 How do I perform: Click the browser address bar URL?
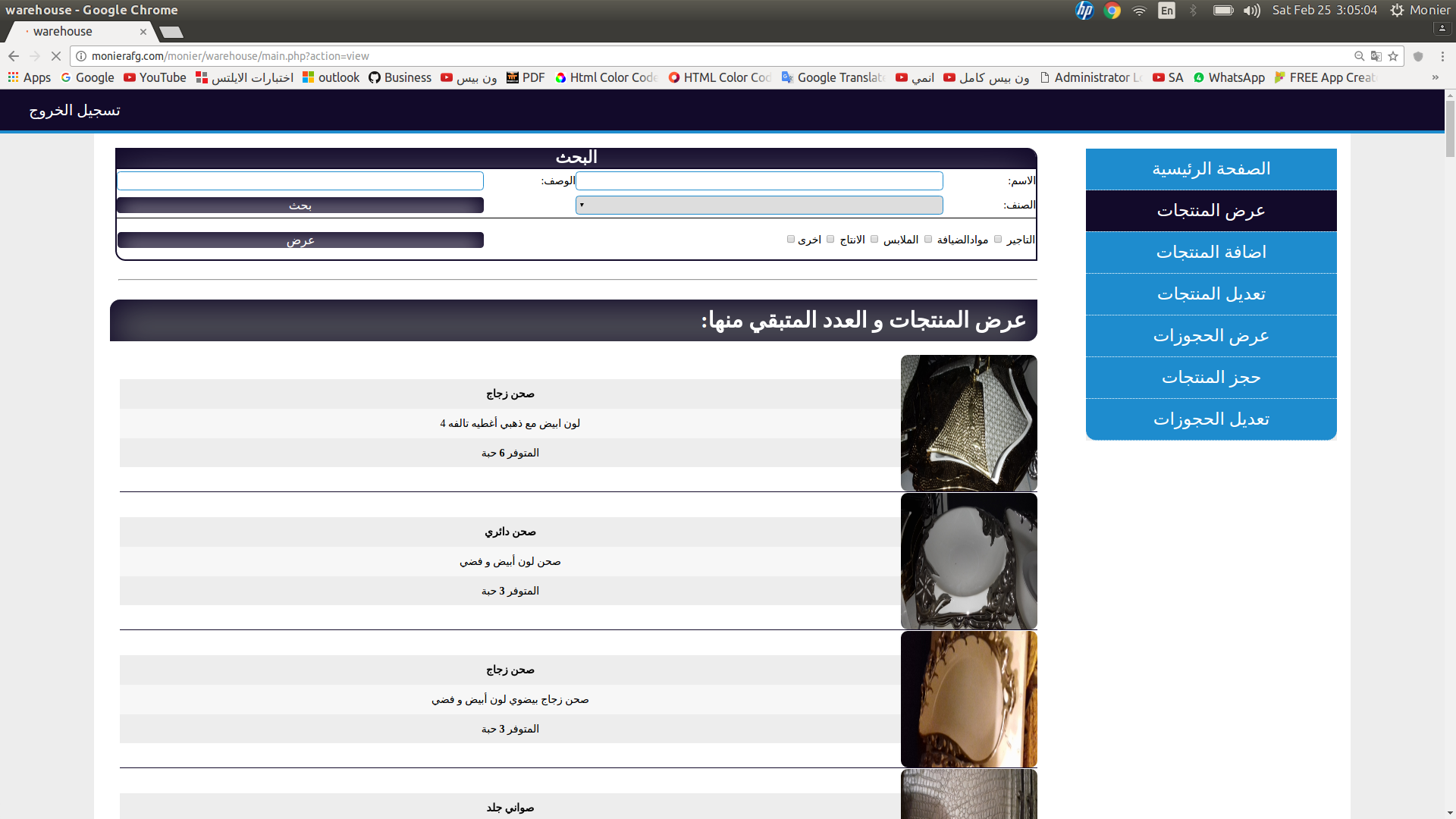click(231, 56)
